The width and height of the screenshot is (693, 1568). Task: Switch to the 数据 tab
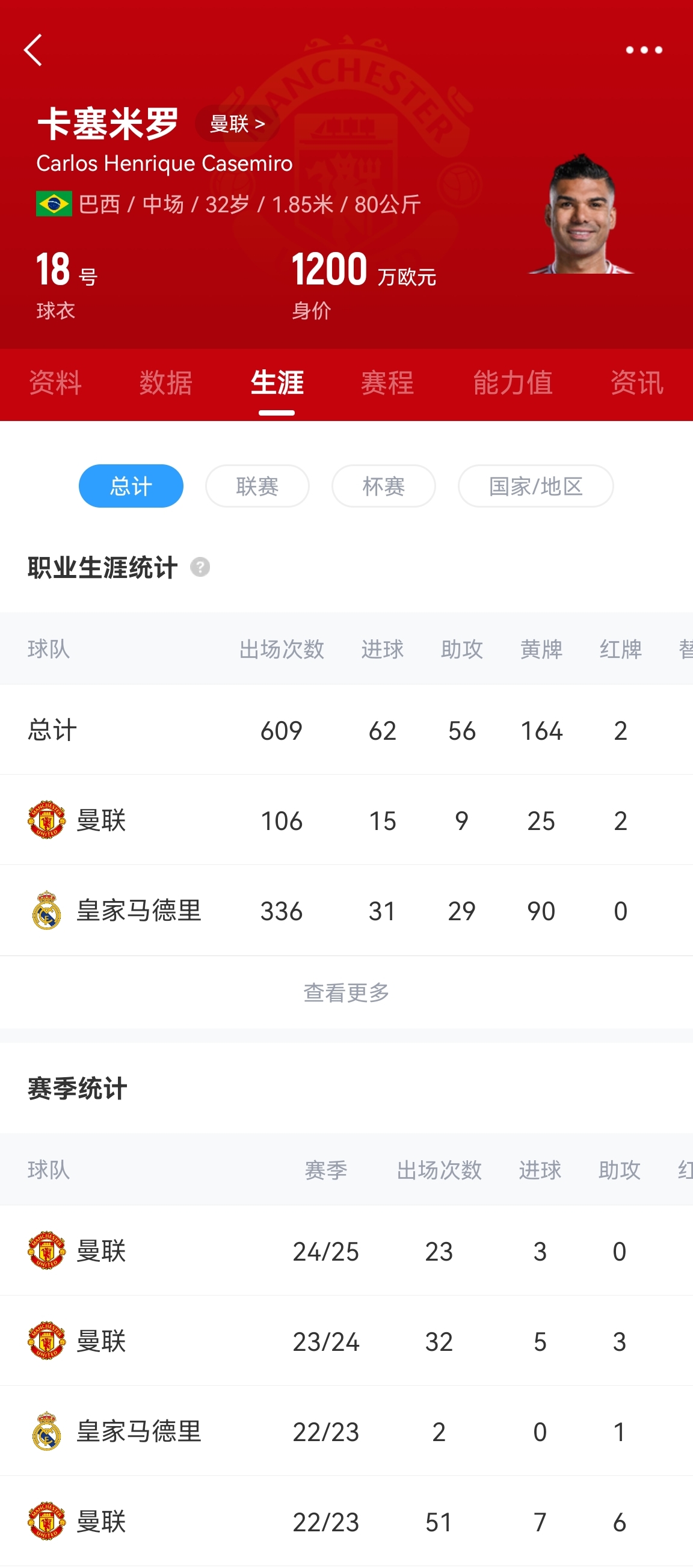tap(165, 383)
